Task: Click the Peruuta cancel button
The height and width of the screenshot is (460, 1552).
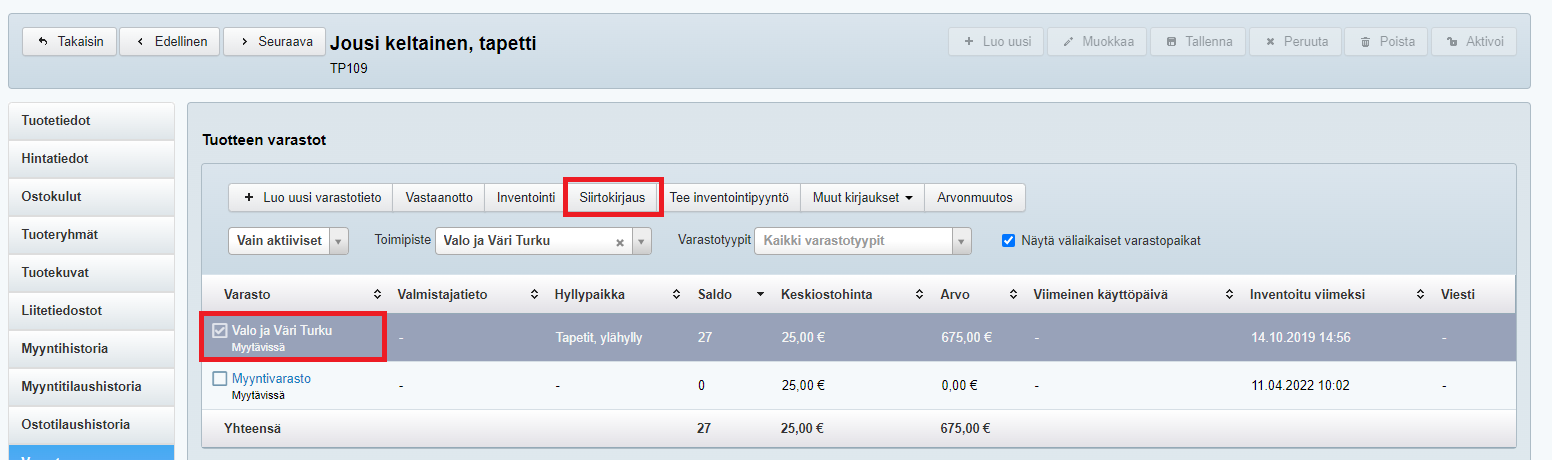Action: tap(1296, 41)
